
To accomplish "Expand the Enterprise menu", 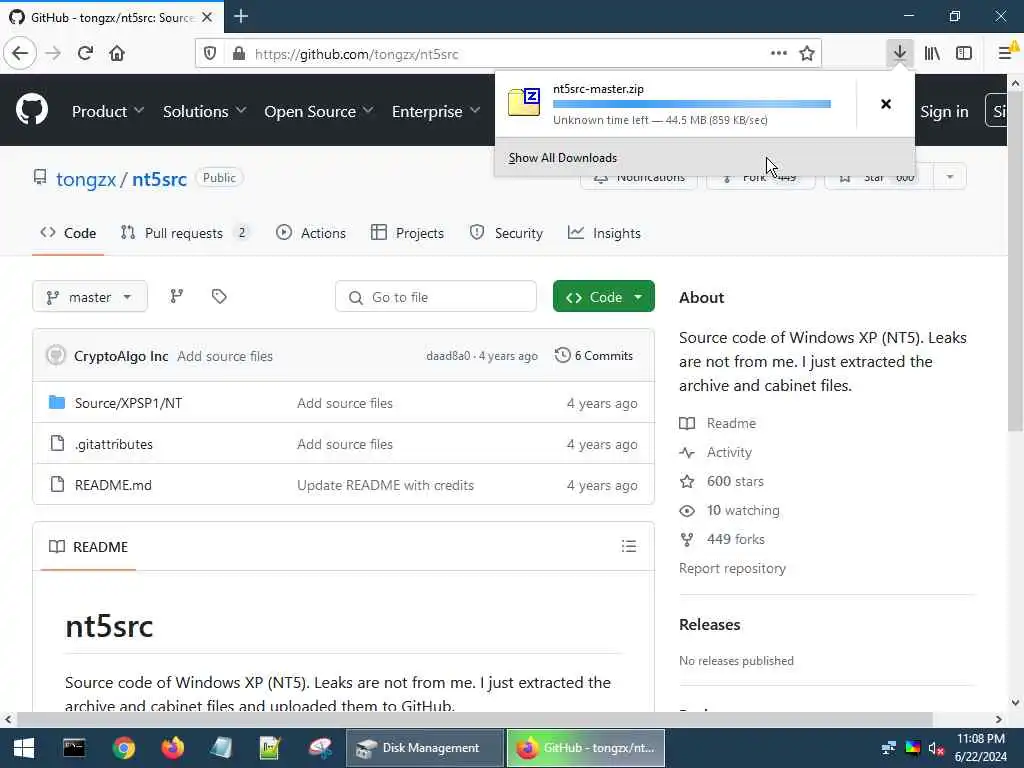I will tap(436, 112).
